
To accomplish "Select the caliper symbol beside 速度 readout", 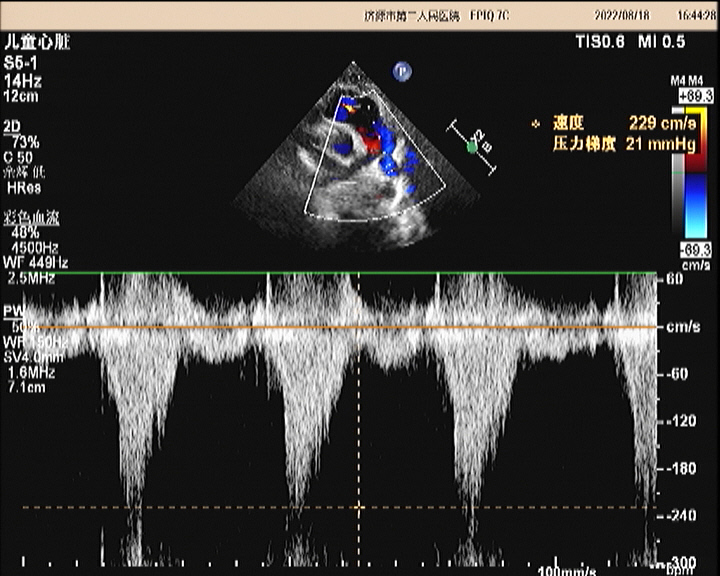I will (x=536, y=122).
